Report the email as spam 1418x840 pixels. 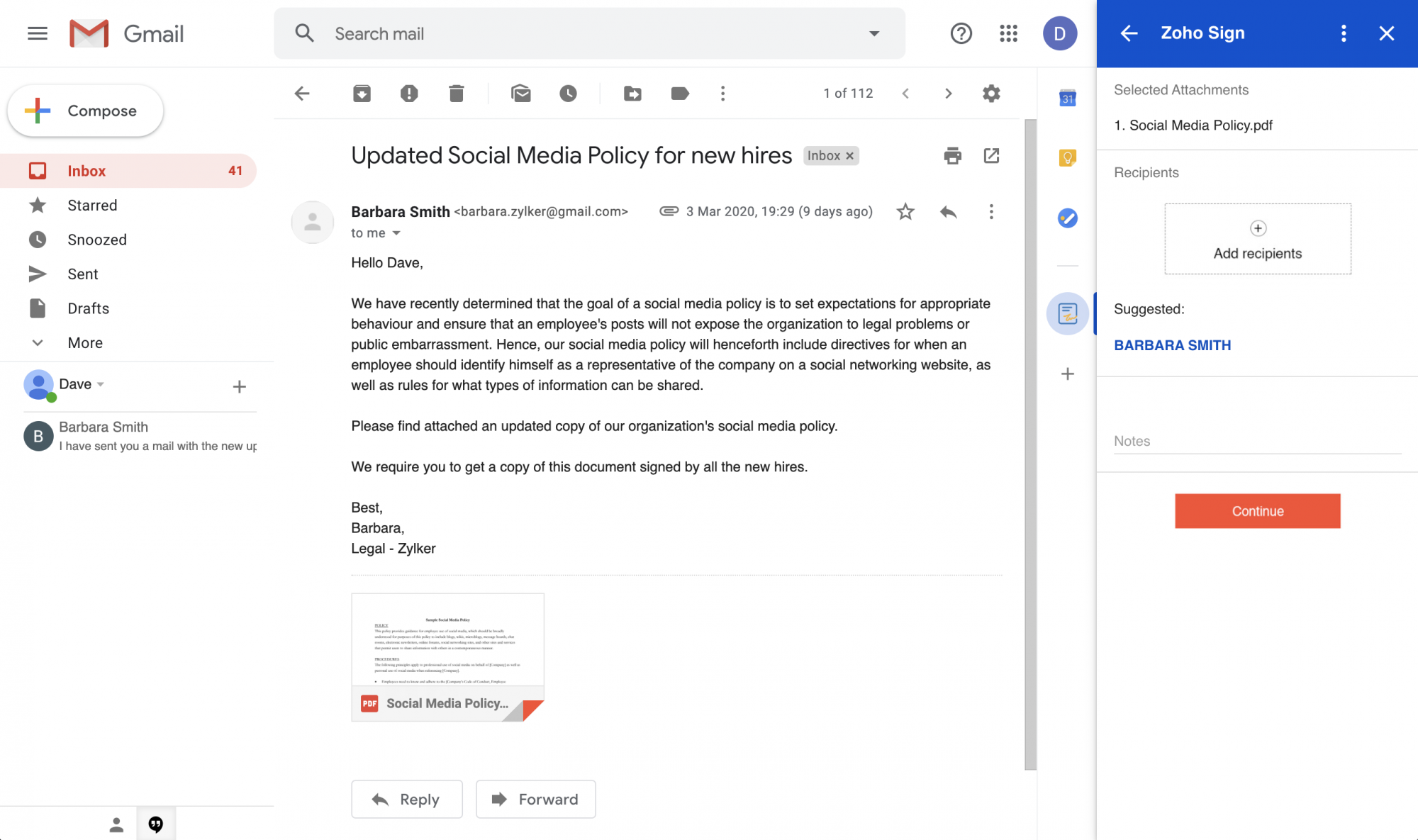pyautogui.click(x=409, y=94)
